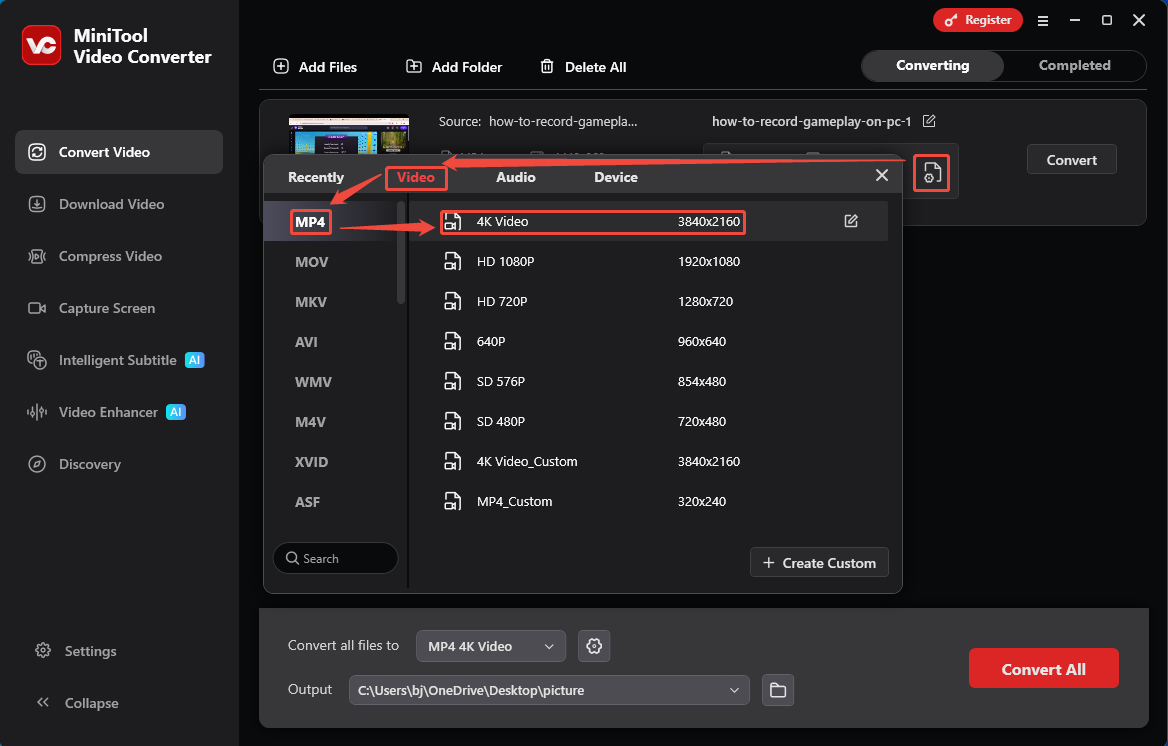Select 640P 960x640 preset

649,341
